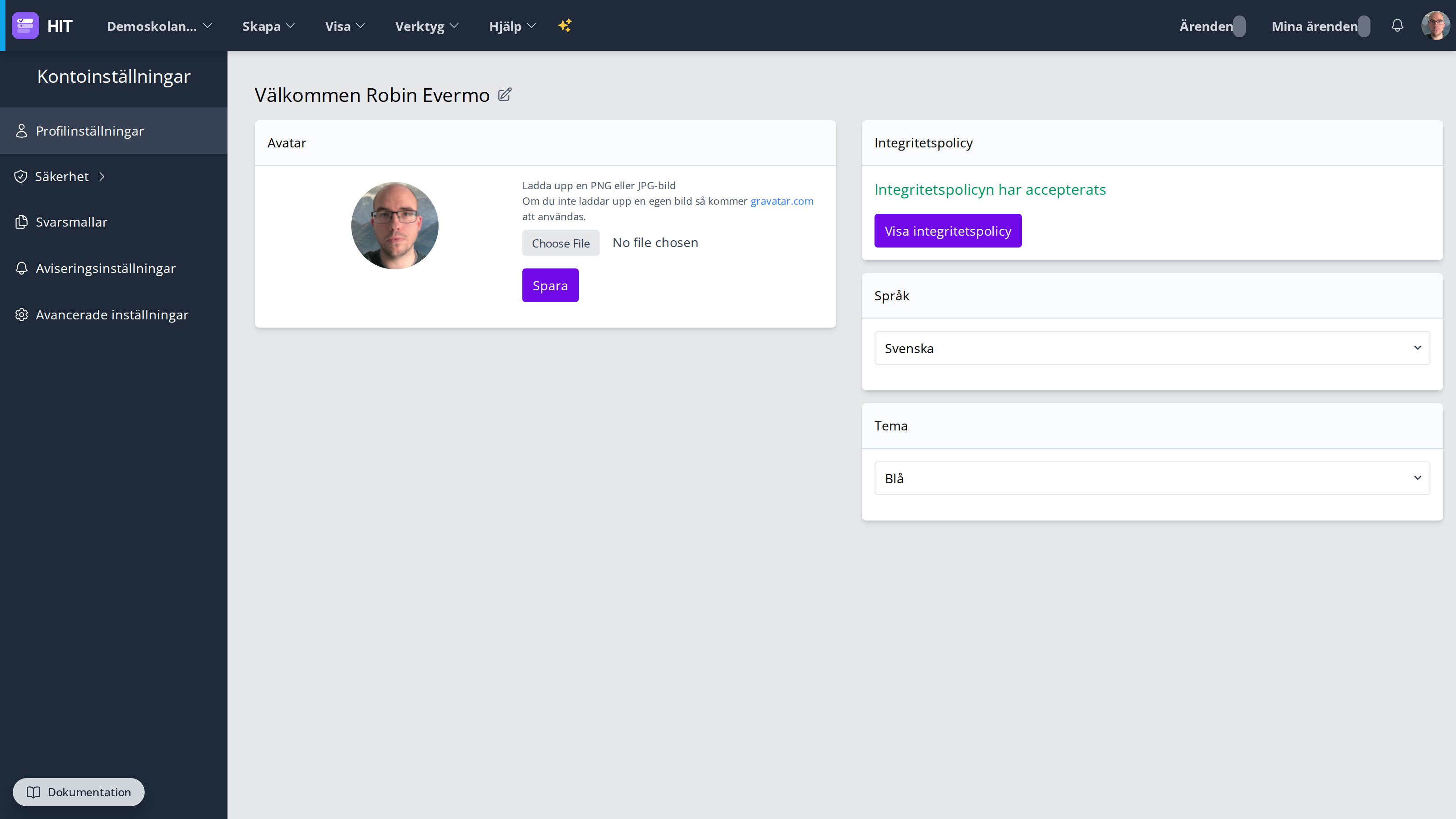Click the Mina ärenden count badge

(x=1364, y=26)
